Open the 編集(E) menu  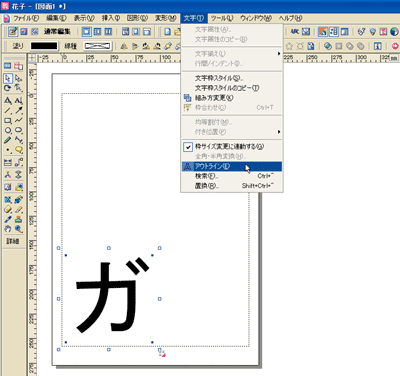point(56,18)
